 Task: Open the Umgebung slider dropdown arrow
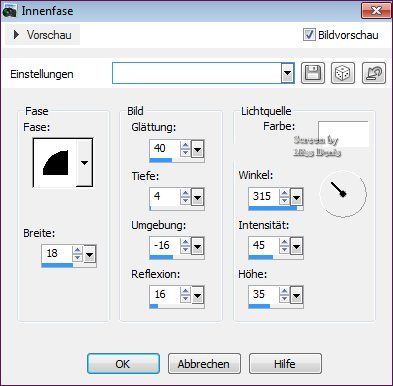point(198,247)
